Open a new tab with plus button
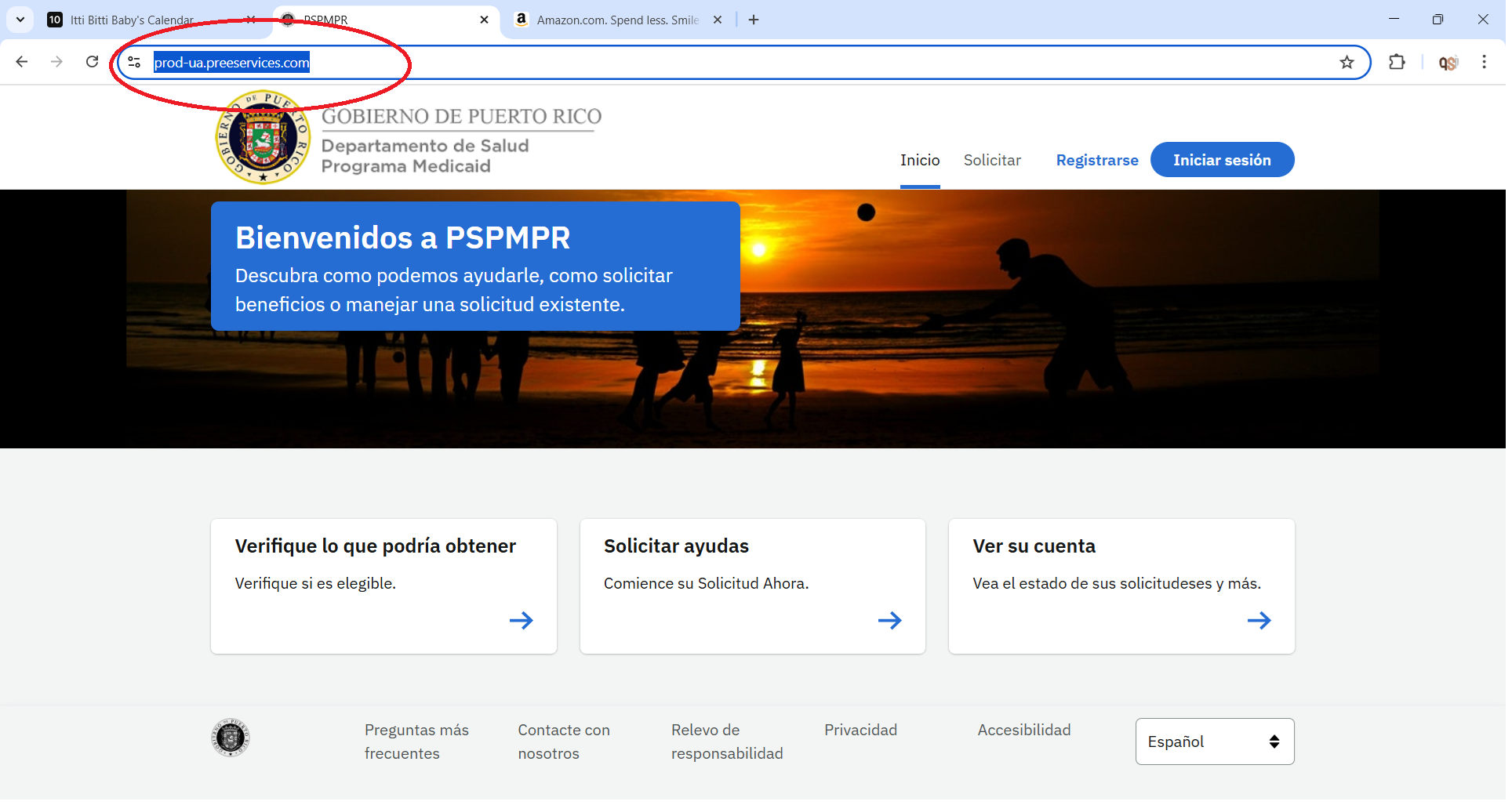The image size is (1512, 805). tap(754, 20)
